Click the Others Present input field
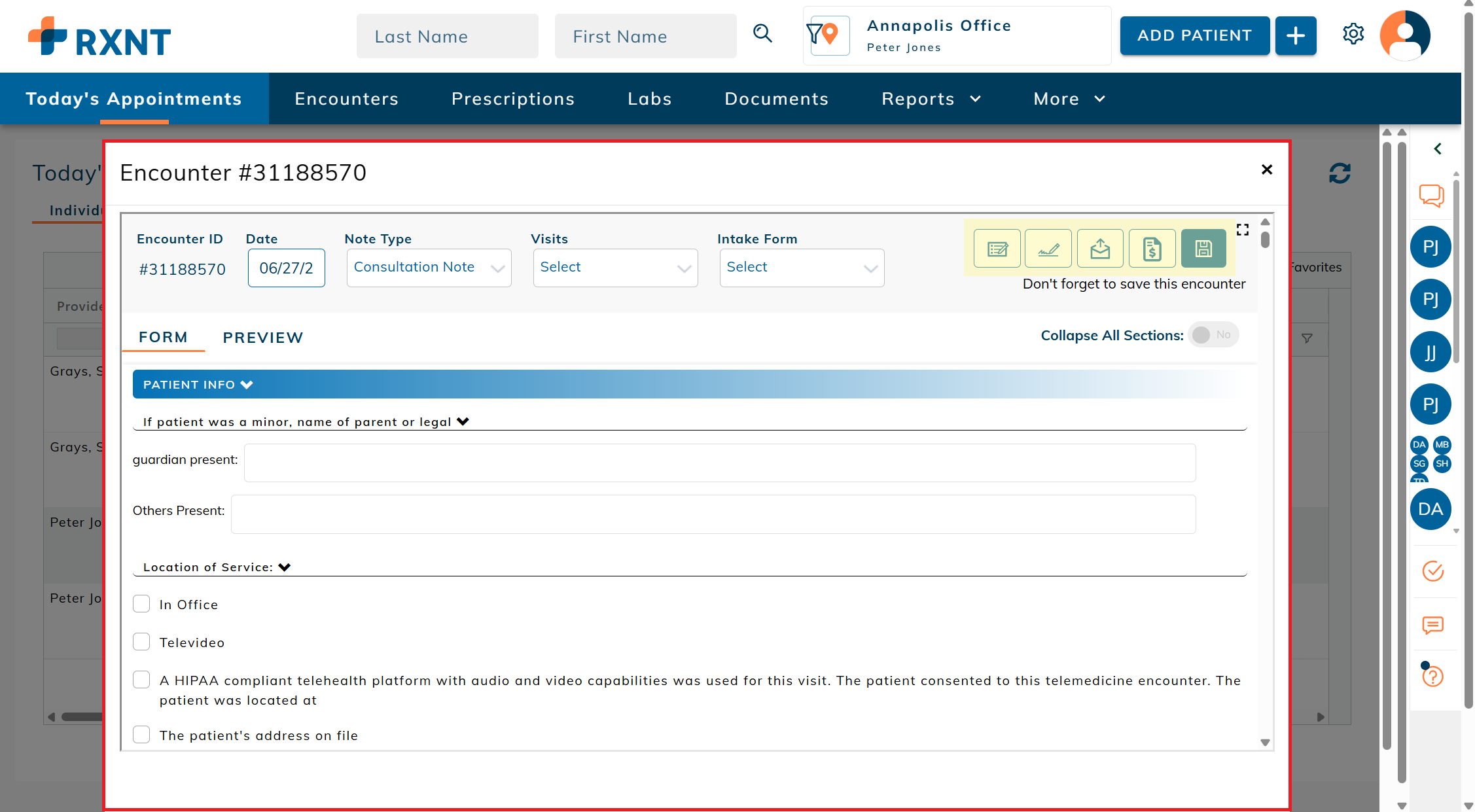The height and width of the screenshot is (812, 1475). pyautogui.click(x=713, y=514)
